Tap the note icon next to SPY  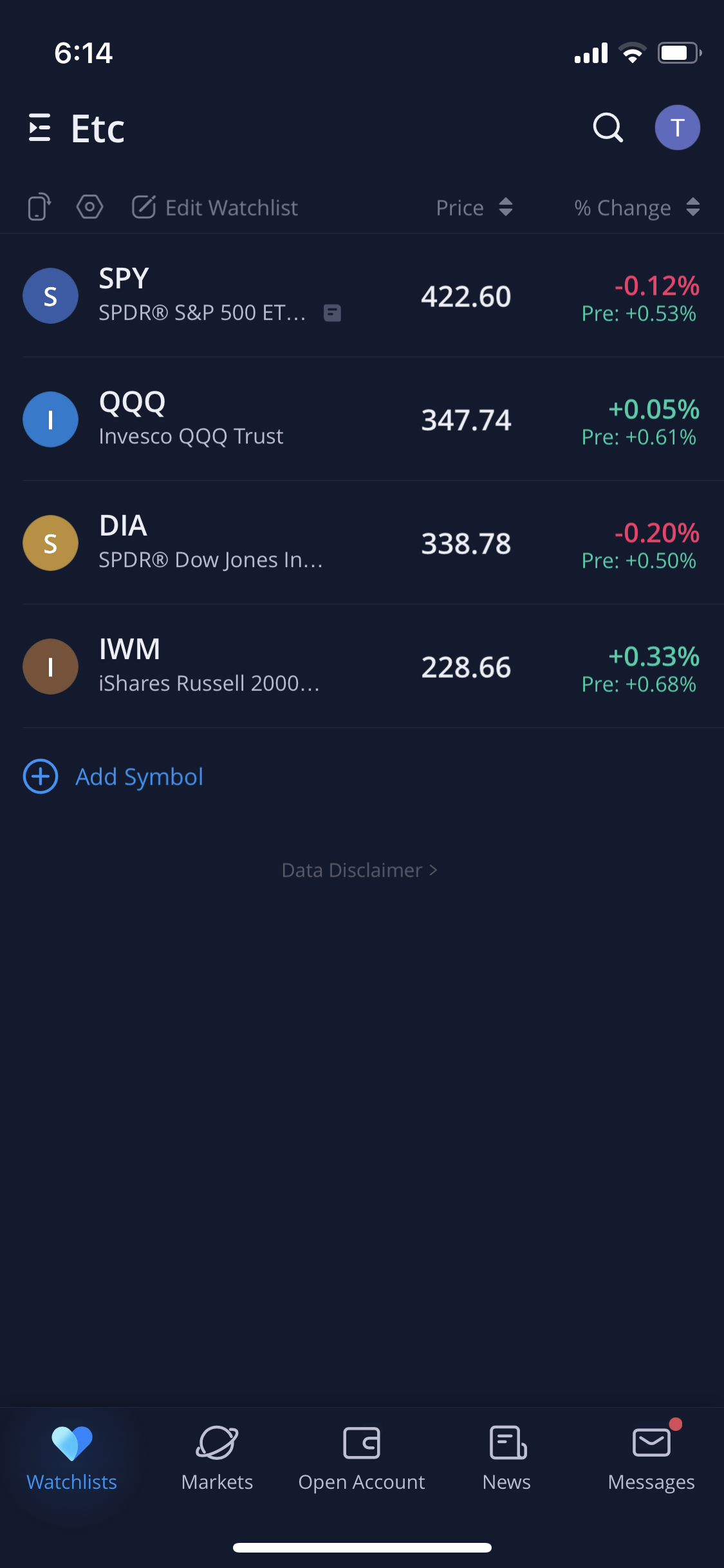pyautogui.click(x=332, y=313)
